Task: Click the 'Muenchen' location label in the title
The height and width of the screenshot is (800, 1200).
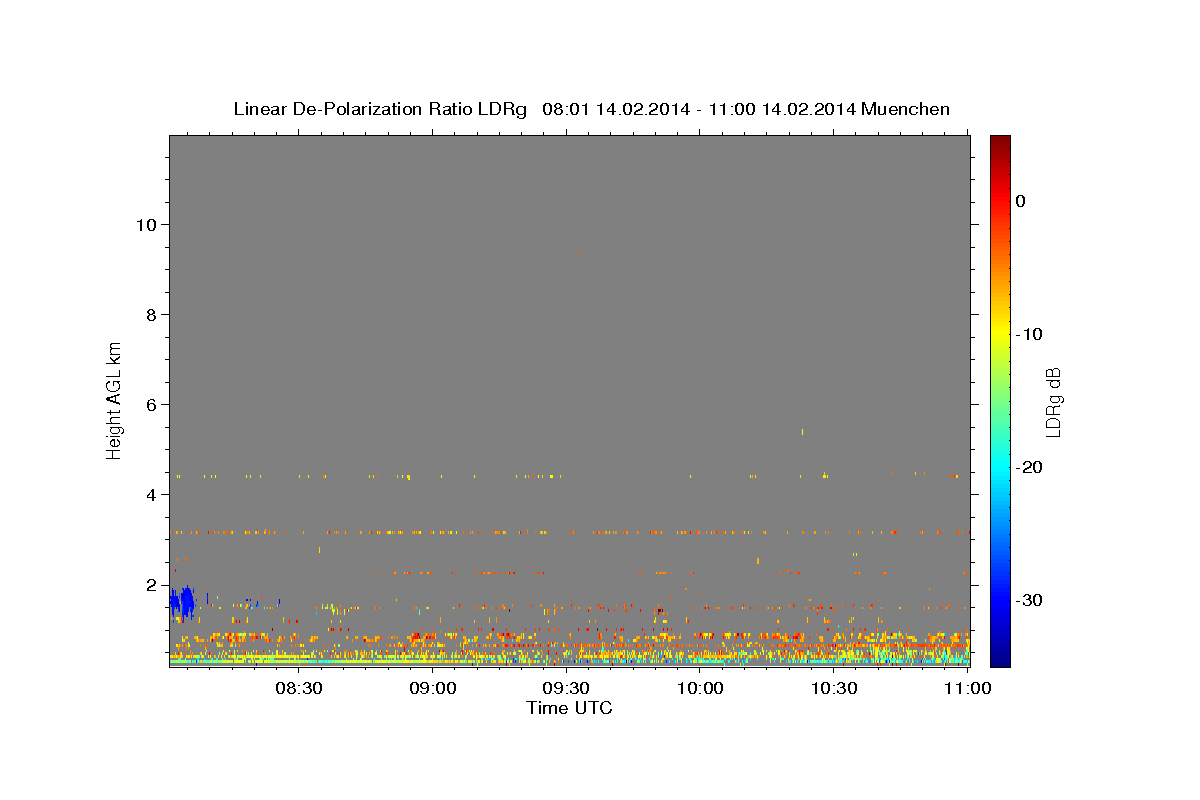Action: (x=906, y=109)
